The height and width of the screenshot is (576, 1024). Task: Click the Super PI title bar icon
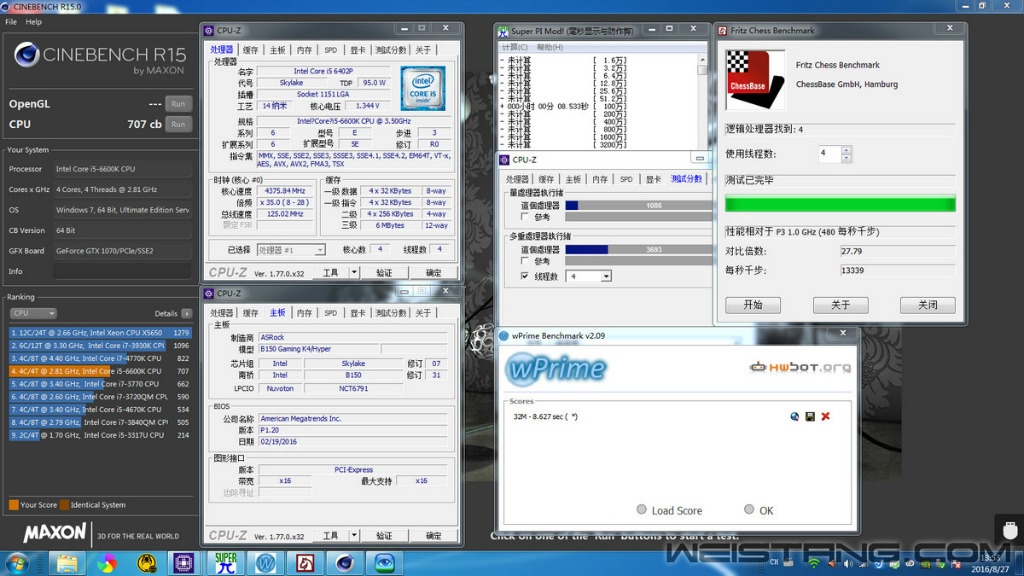(503, 31)
